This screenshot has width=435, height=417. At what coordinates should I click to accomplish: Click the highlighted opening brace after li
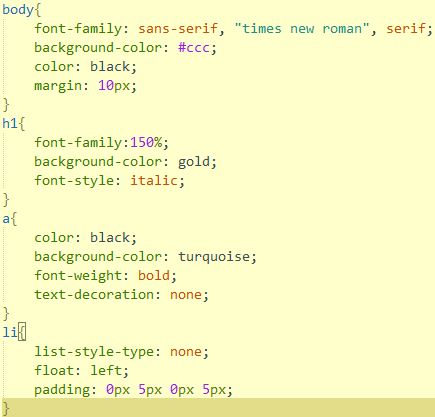pyautogui.click(x=22, y=332)
